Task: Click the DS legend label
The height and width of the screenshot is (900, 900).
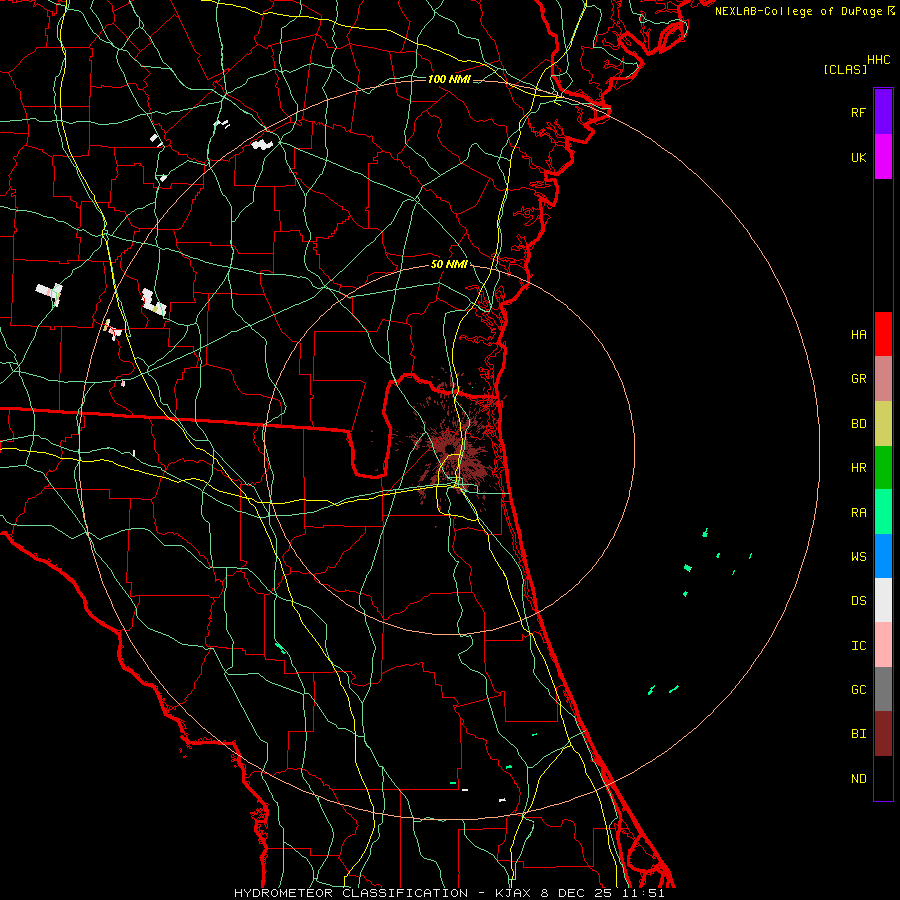Action: [x=858, y=601]
